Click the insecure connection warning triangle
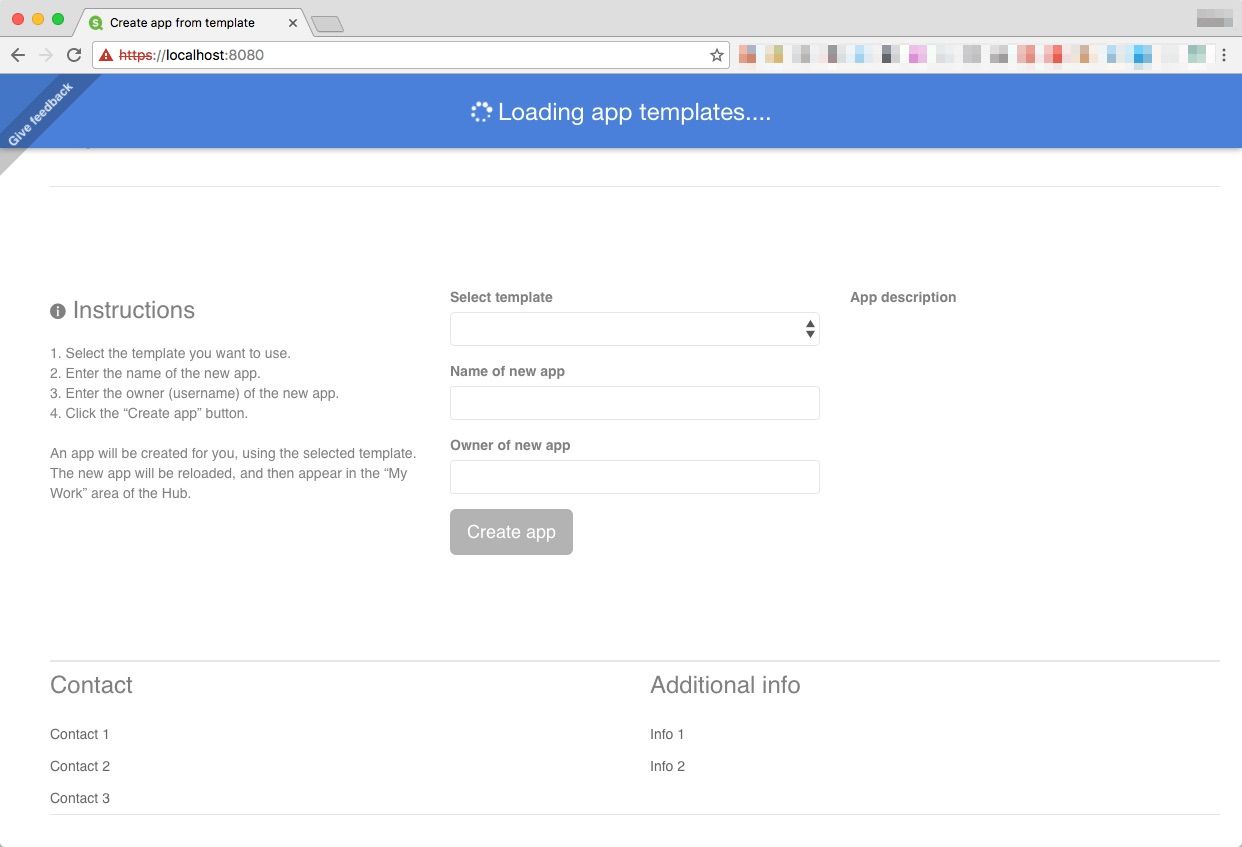The width and height of the screenshot is (1242, 847). click(x=106, y=55)
